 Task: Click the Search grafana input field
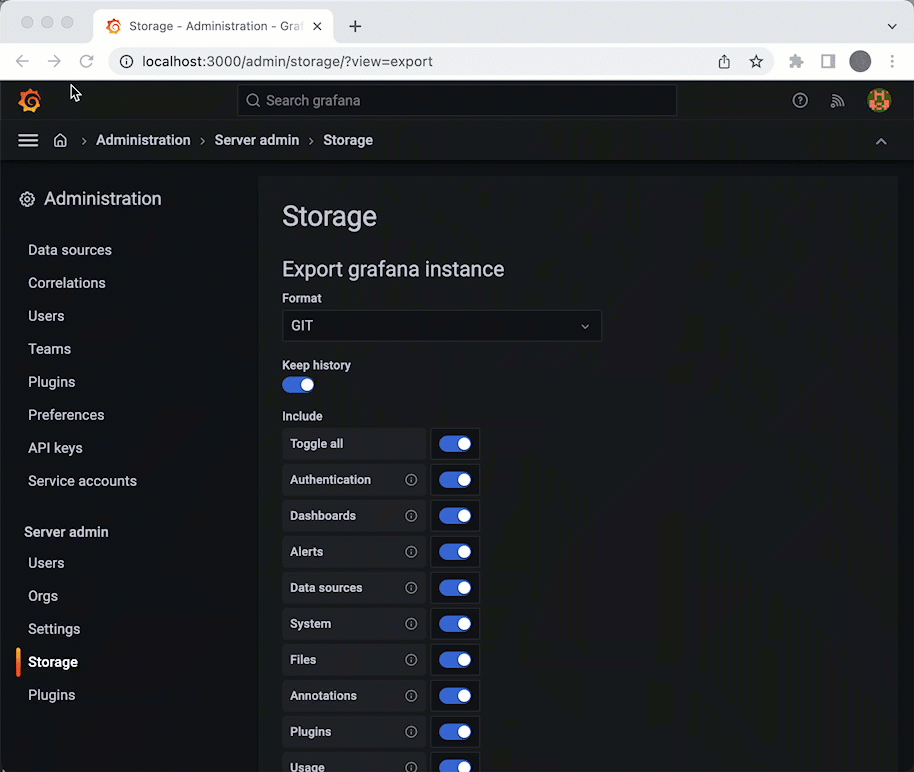click(457, 100)
